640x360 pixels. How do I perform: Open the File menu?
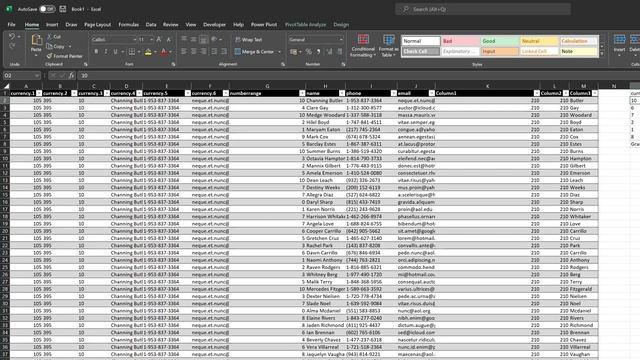(11, 24)
